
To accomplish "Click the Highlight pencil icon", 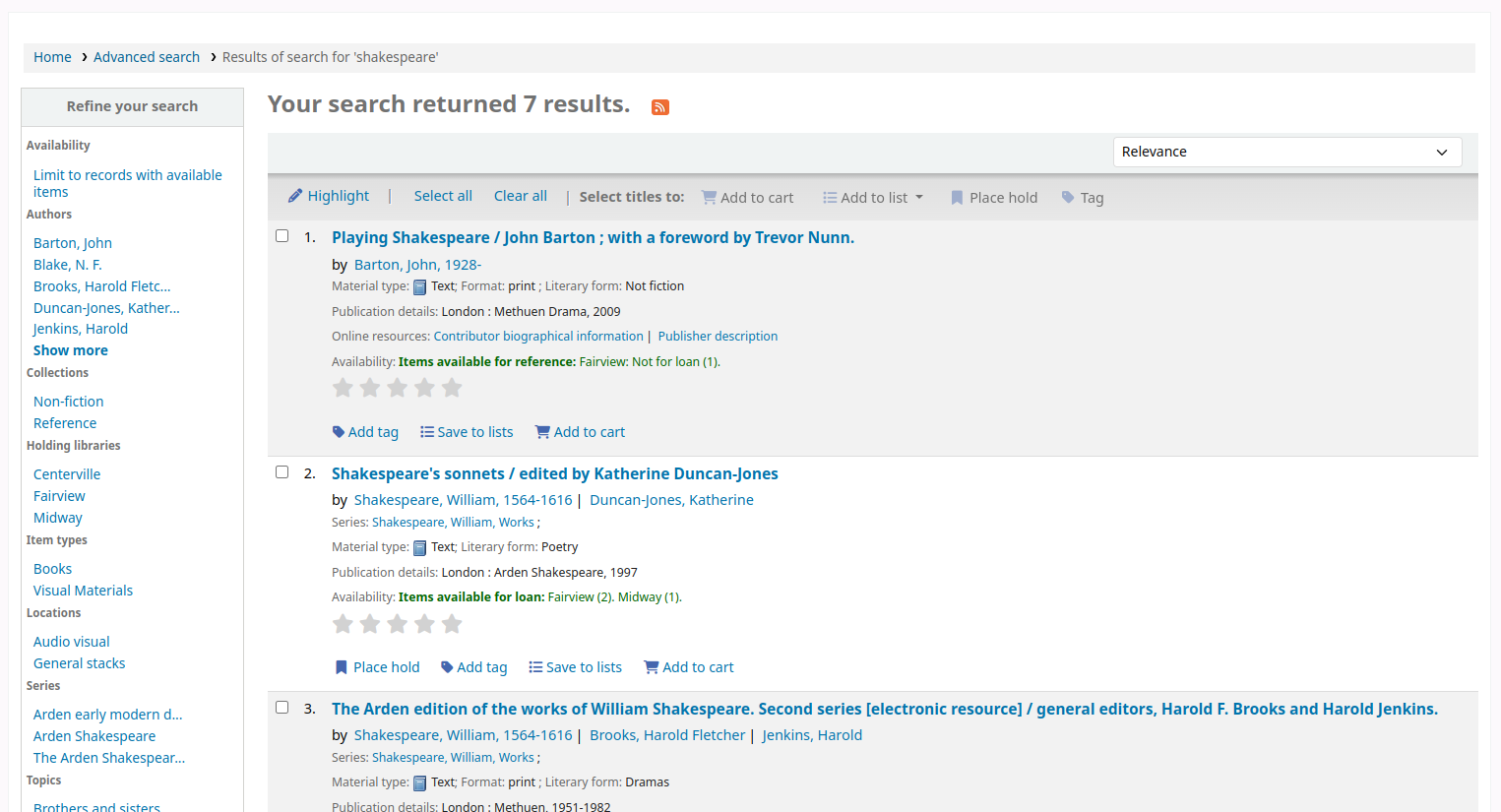I will 294,196.
